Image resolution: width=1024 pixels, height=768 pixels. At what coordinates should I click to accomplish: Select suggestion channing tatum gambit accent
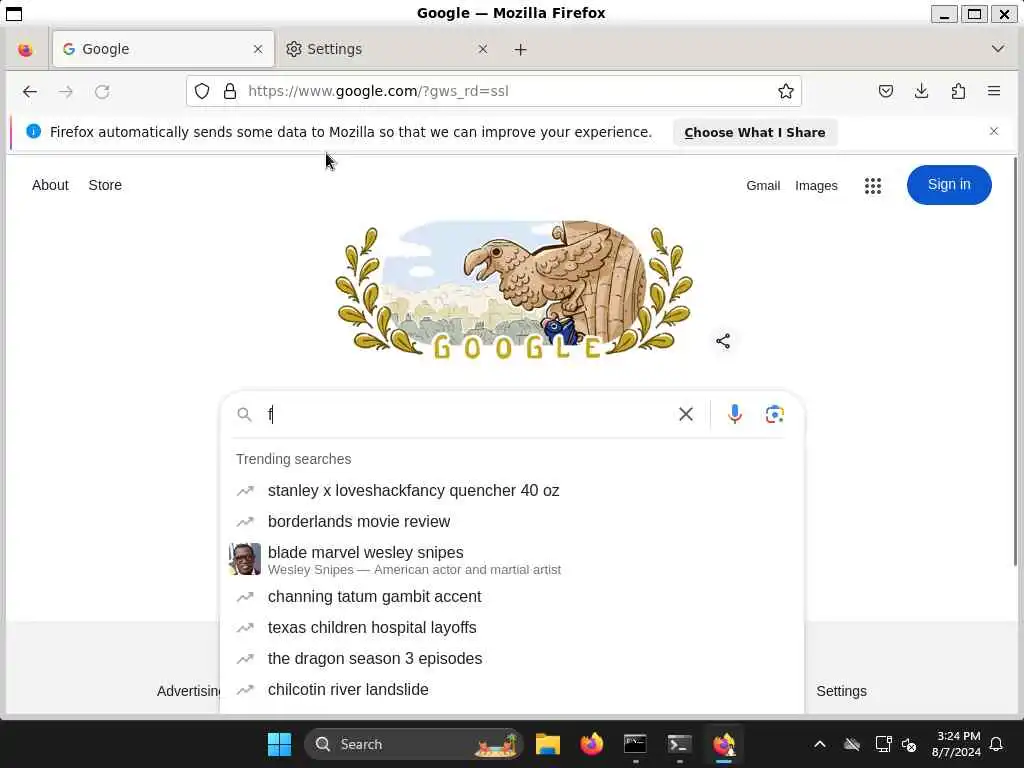pos(512,596)
